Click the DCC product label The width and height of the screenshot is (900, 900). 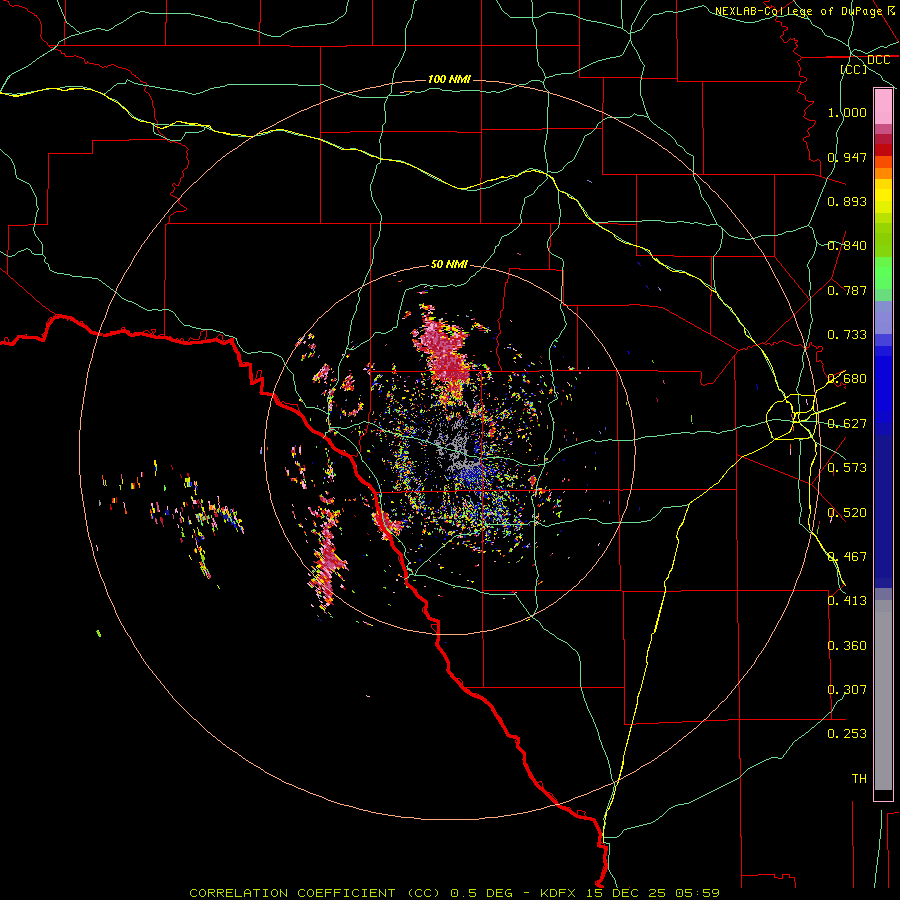pyautogui.click(x=878, y=60)
